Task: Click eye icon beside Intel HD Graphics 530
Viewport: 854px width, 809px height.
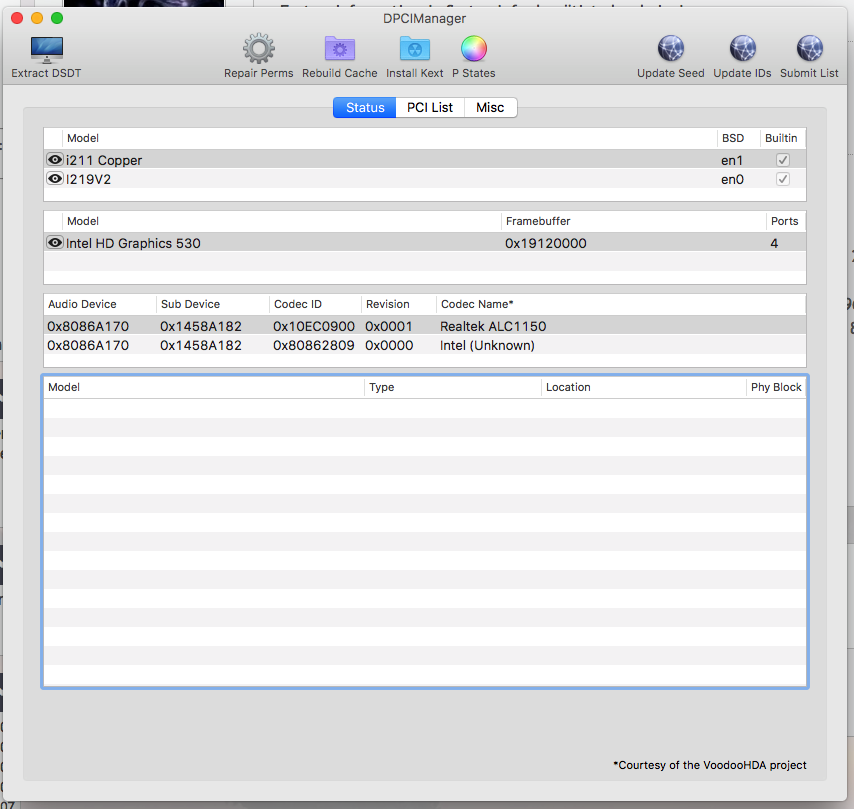Action: pyautogui.click(x=55, y=243)
